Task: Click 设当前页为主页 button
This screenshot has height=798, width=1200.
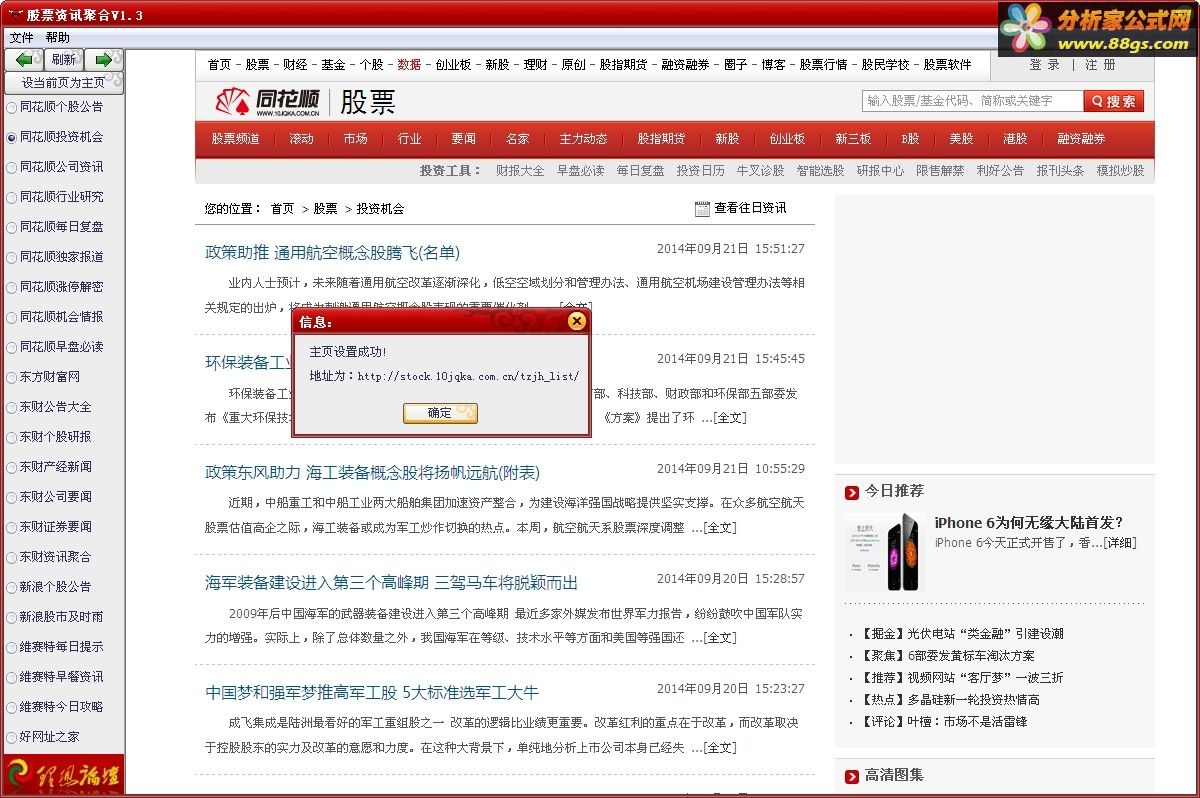Action: pos(64,83)
